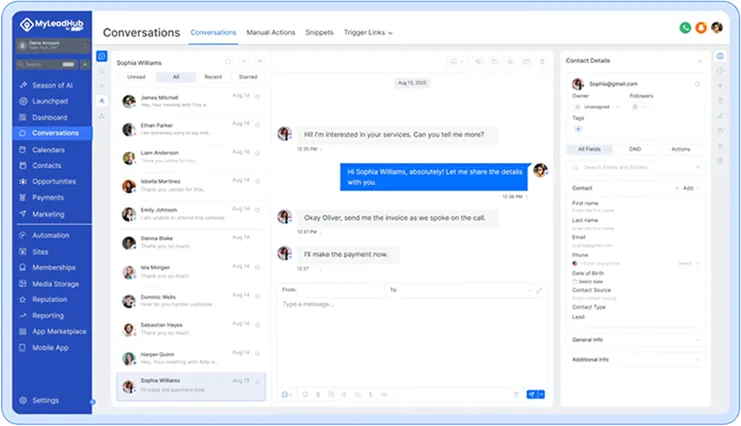The height and width of the screenshot is (426, 741).
Task: Switch to contact Actions tab
Action: (681, 149)
